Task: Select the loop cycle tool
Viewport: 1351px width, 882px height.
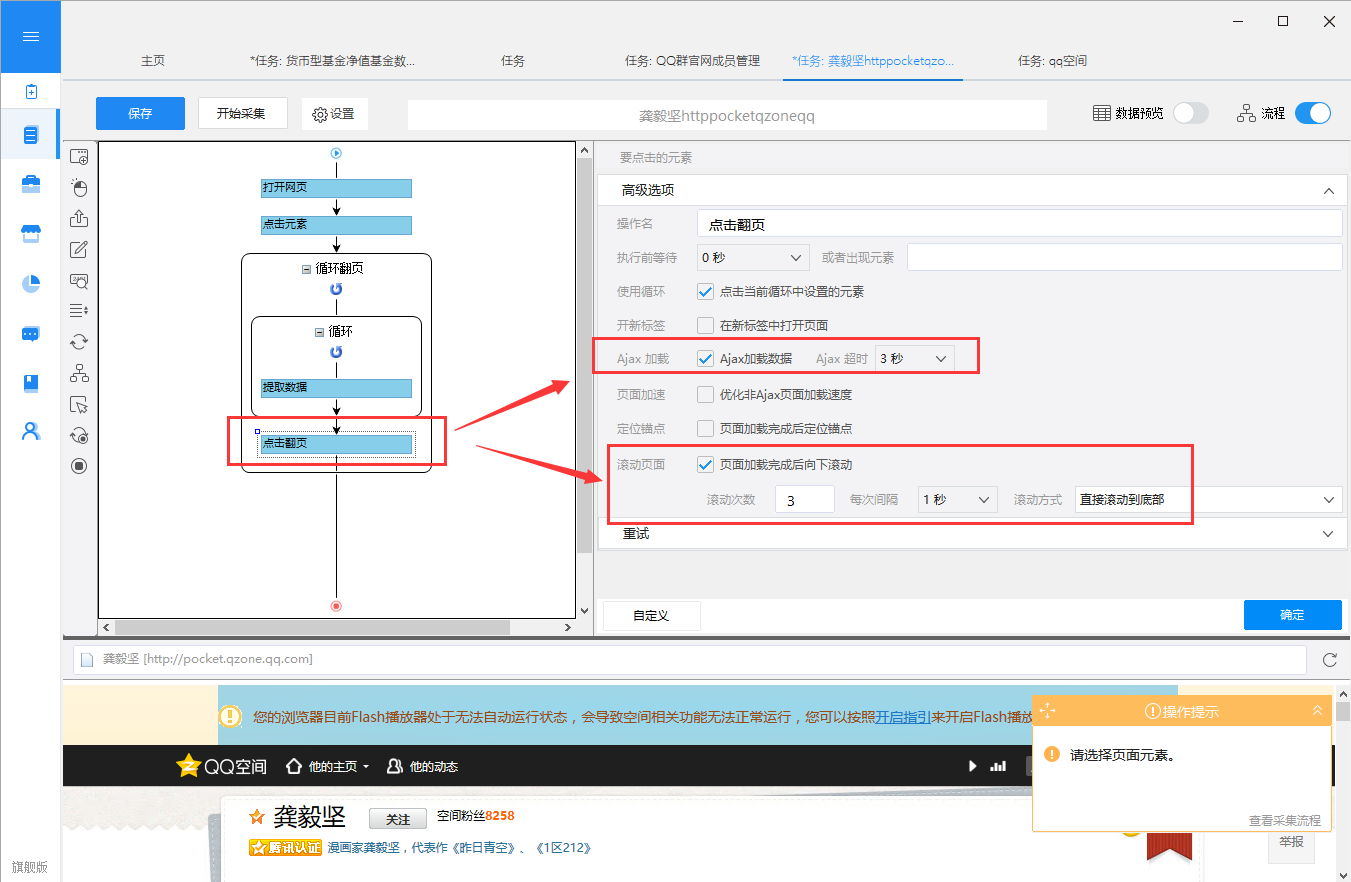Action: tap(79, 342)
